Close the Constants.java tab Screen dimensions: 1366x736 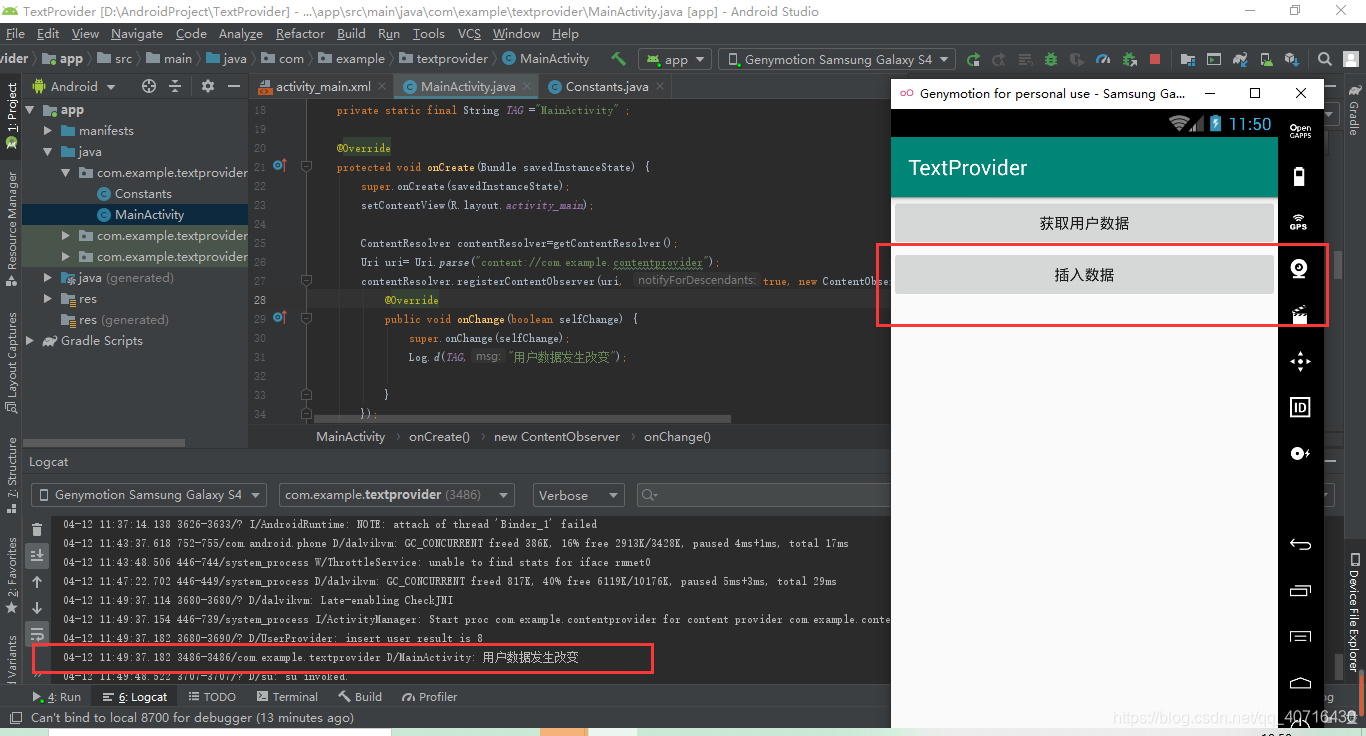pyautogui.click(x=661, y=87)
